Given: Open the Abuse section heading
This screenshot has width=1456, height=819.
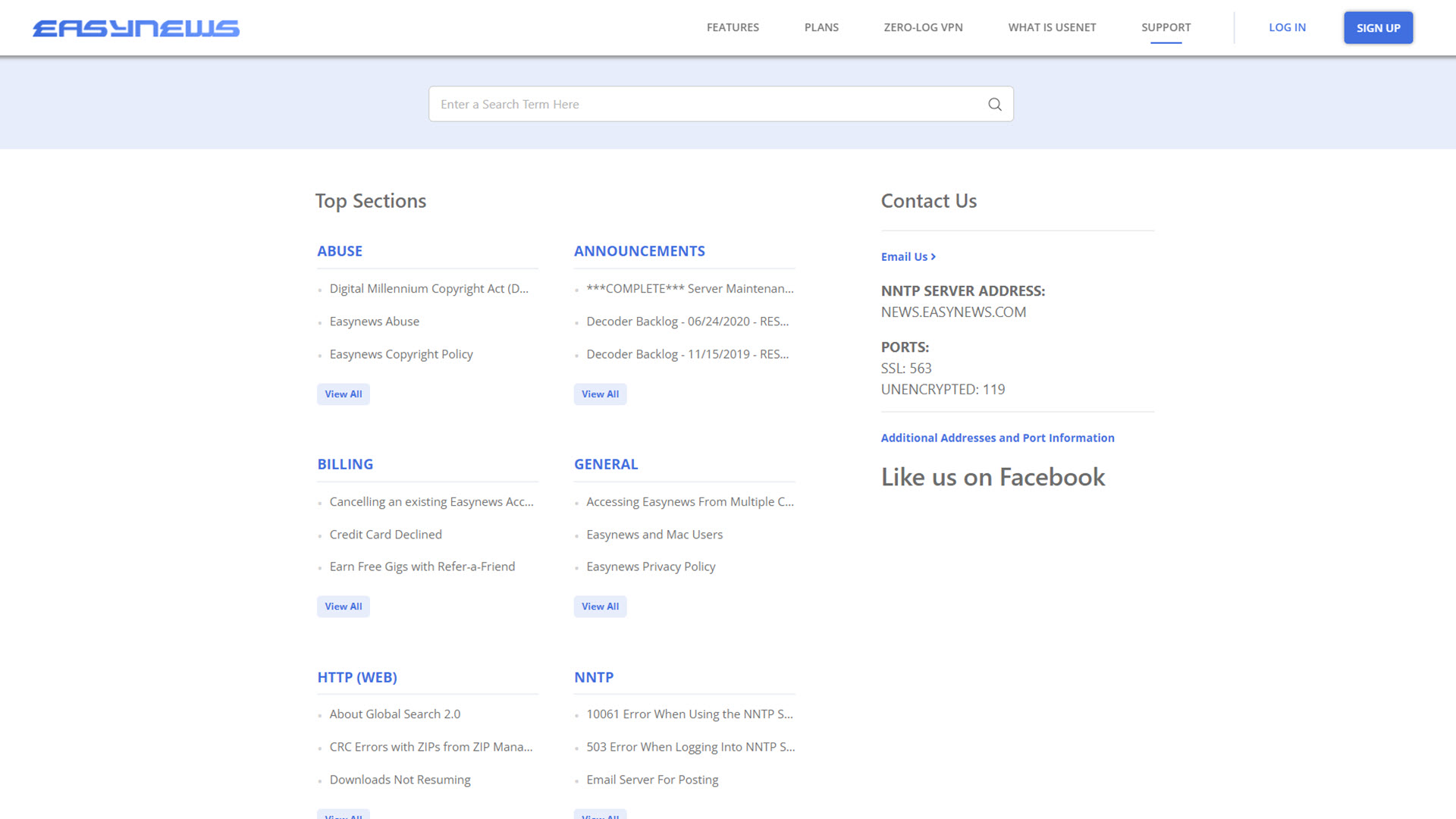Looking at the screenshot, I should point(340,251).
